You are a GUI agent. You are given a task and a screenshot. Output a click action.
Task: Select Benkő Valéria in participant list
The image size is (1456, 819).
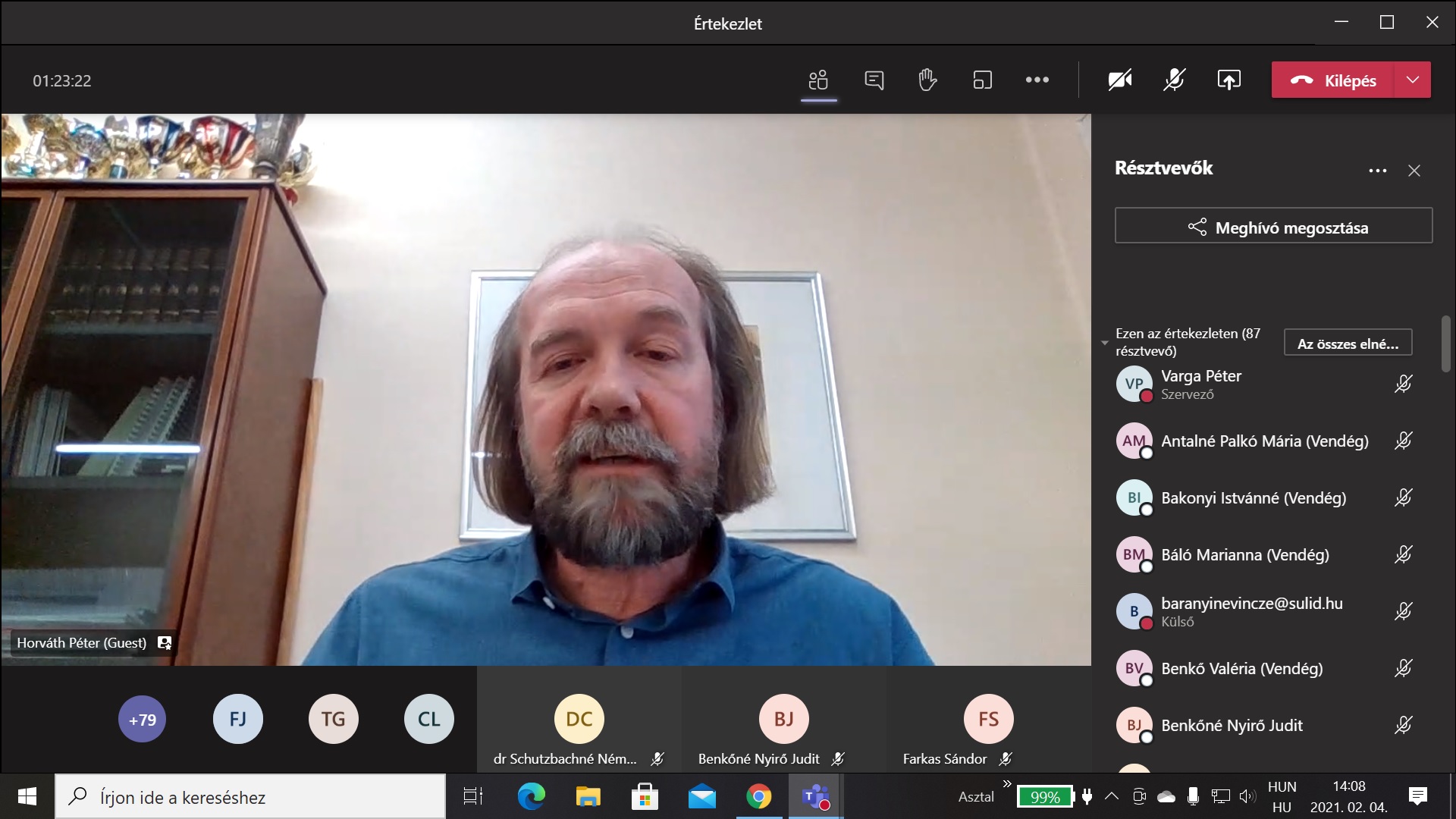[x=1241, y=668]
